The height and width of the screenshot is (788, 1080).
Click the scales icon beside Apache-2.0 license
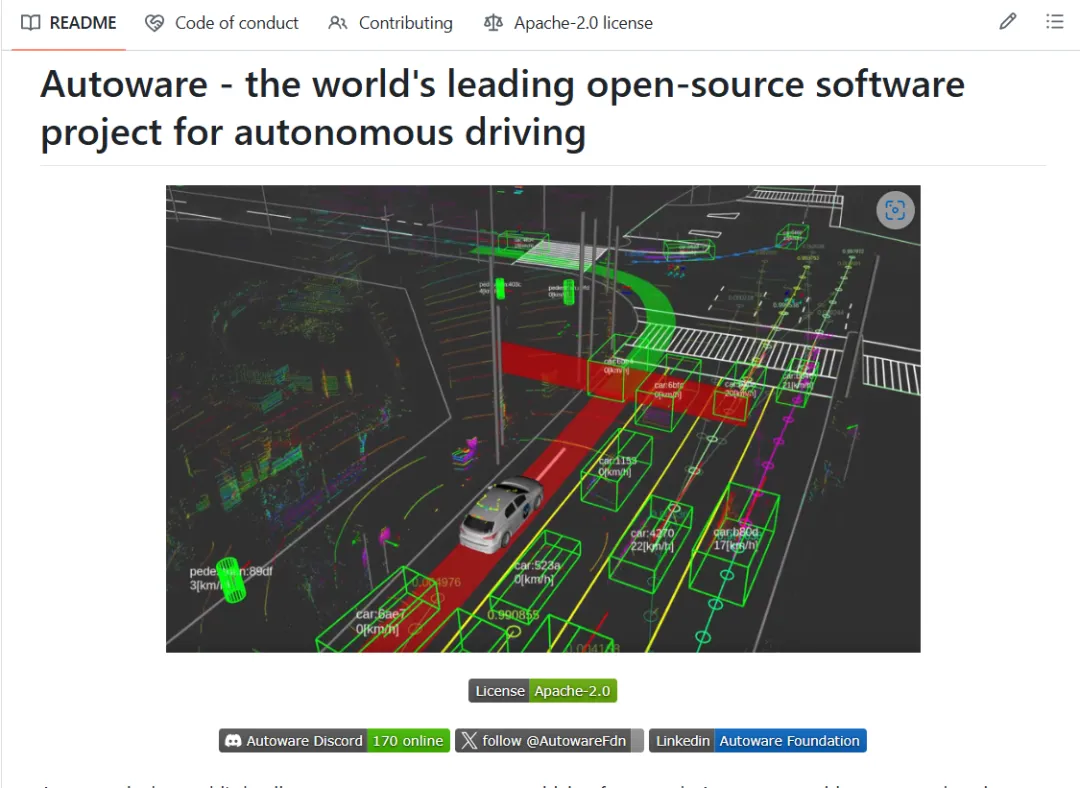pyautogui.click(x=493, y=23)
